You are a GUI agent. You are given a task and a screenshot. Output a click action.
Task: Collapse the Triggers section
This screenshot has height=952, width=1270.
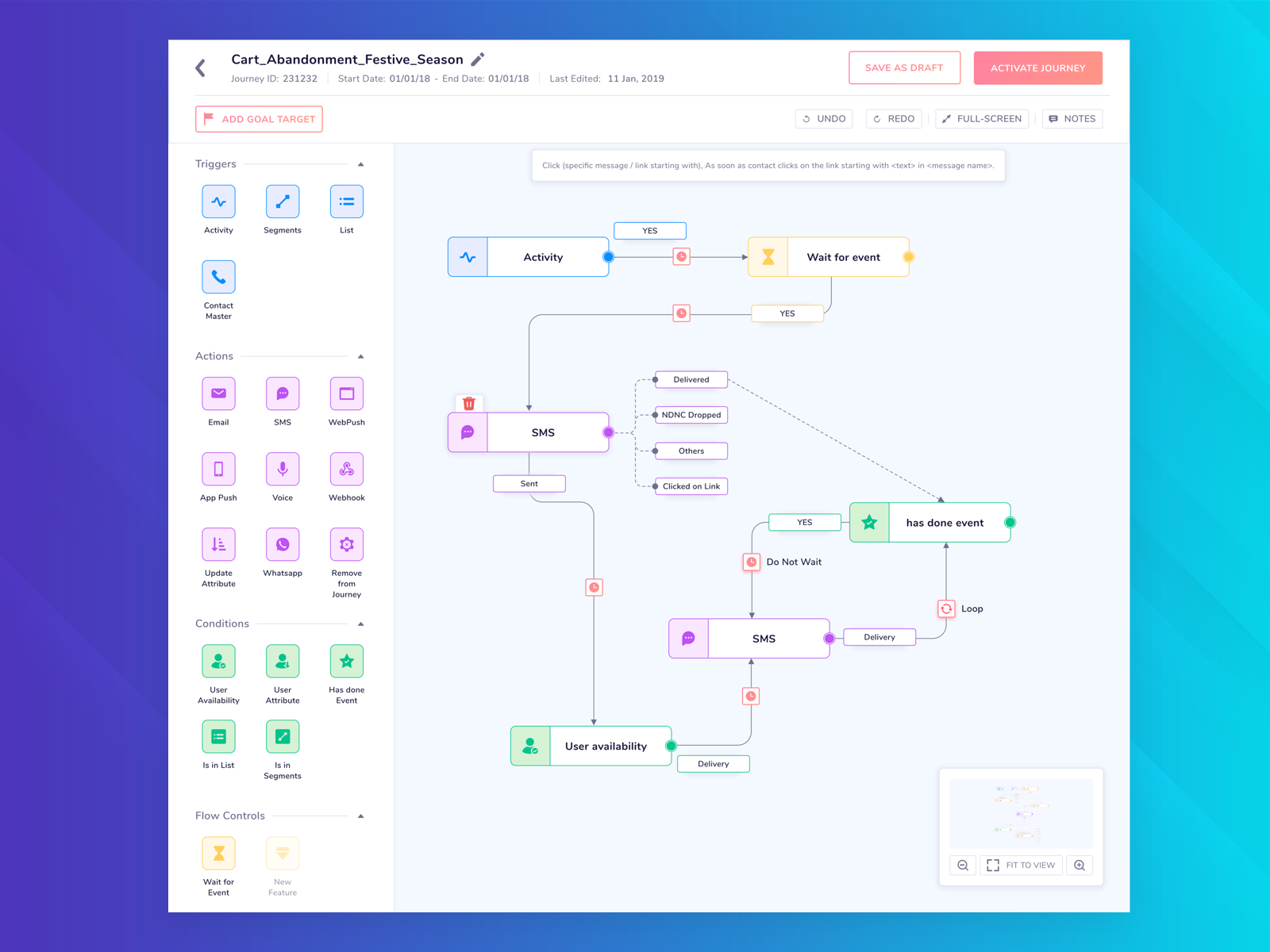(x=361, y=164)
